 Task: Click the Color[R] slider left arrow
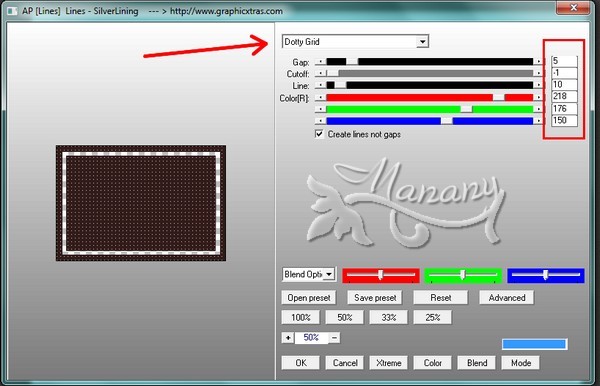click(x=321, y=98)
